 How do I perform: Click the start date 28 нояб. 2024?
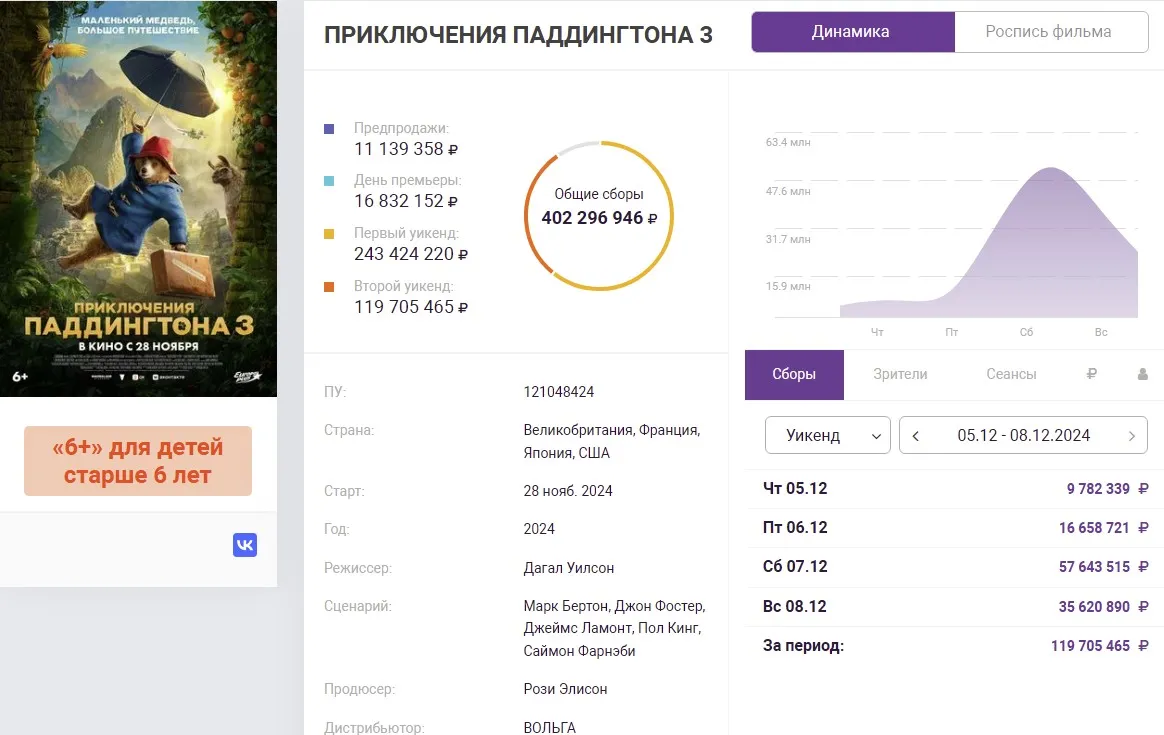pyautogui.click(x=568, y=491)
